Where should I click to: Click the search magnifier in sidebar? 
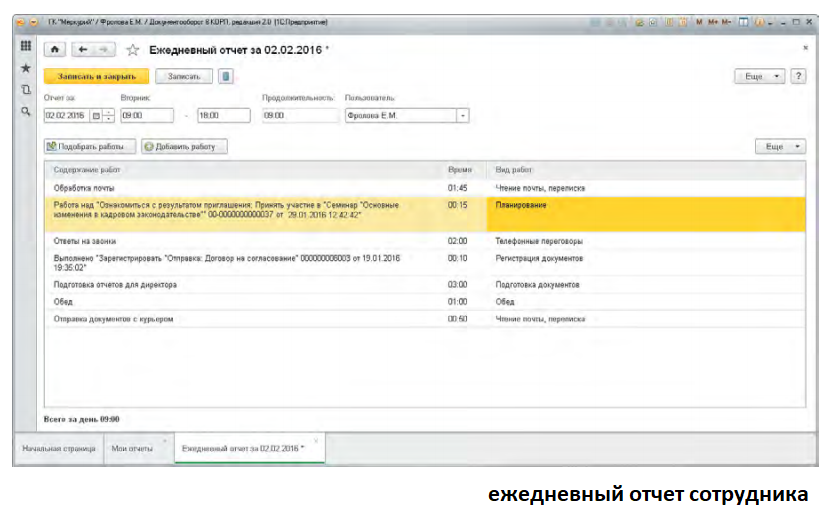coord(26,112)
